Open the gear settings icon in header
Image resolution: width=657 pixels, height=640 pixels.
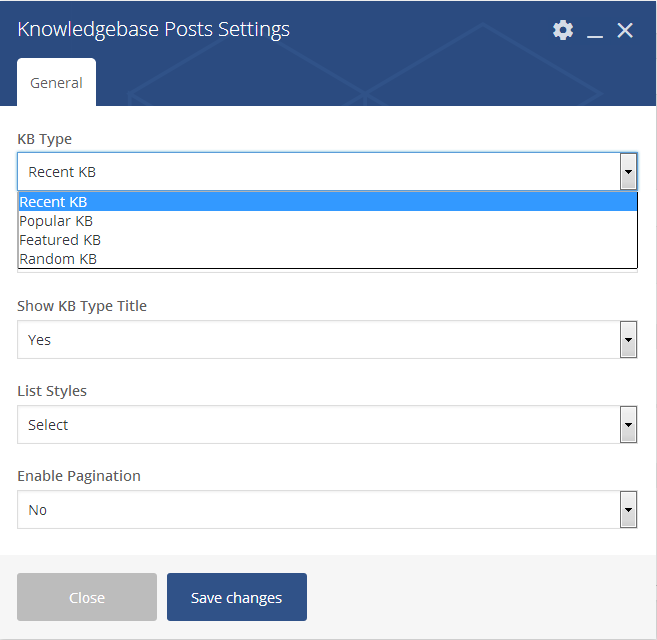pyautogui.click(x=563, y=30)
